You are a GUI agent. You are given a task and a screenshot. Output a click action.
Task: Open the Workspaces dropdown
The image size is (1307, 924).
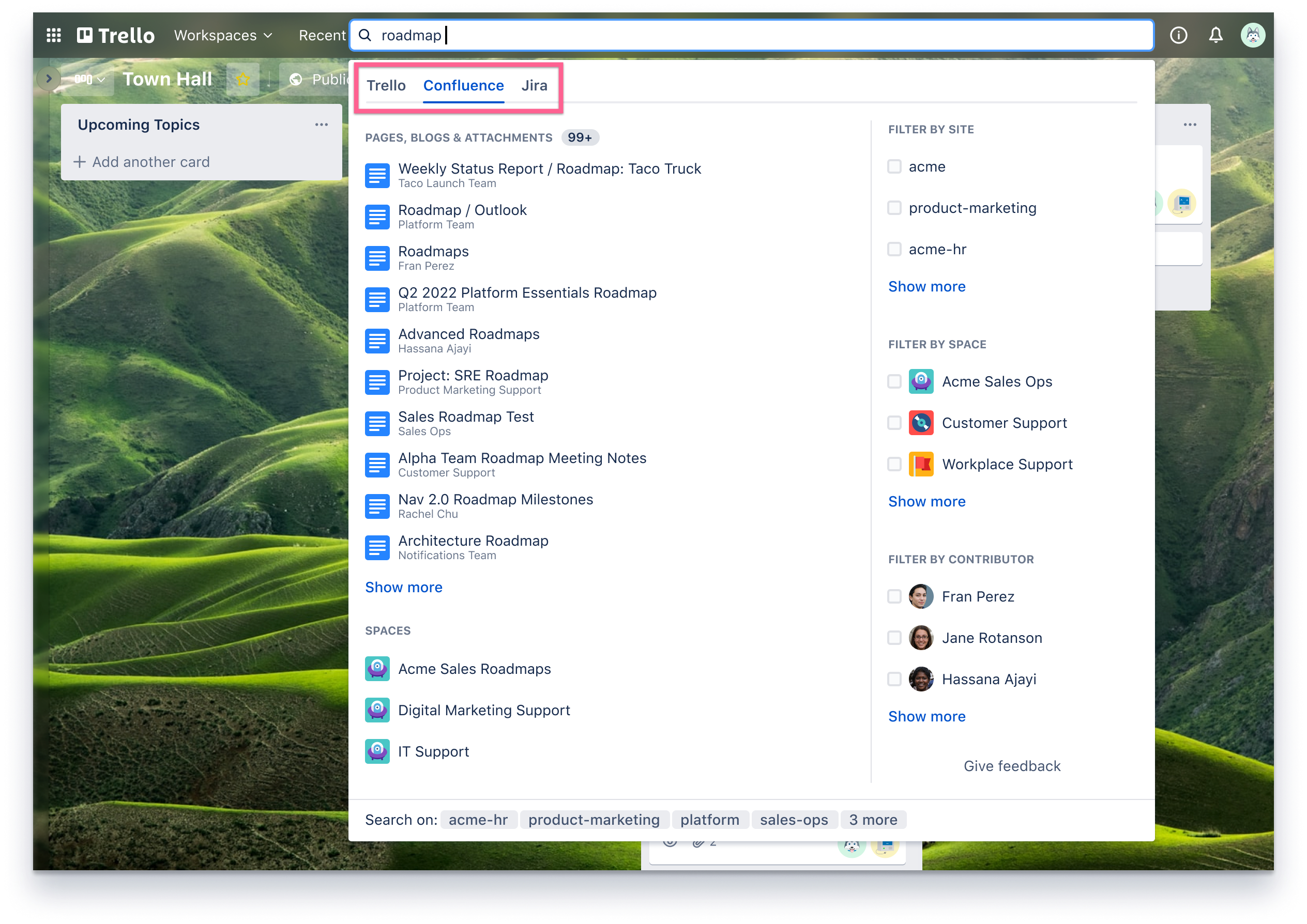(223, 35)
